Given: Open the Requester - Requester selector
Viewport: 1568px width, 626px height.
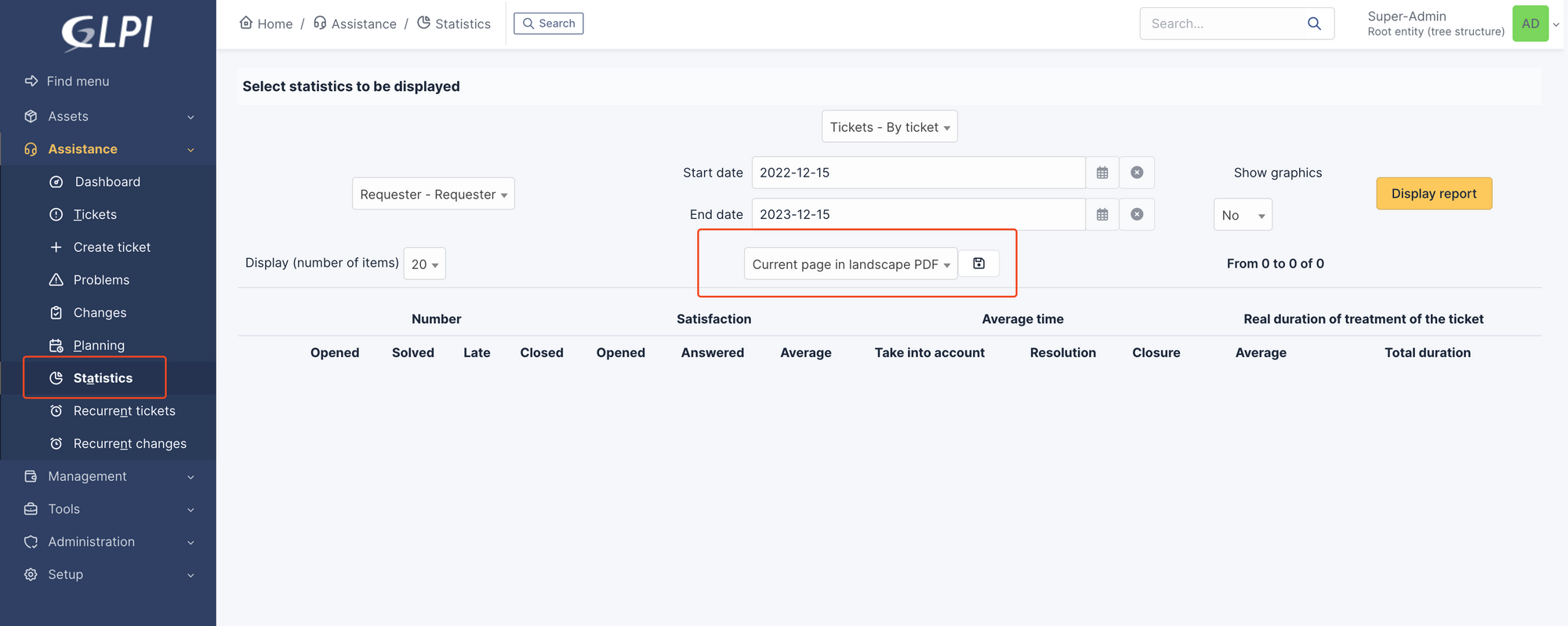Looking at the screenshot, I should pos(434,194).
